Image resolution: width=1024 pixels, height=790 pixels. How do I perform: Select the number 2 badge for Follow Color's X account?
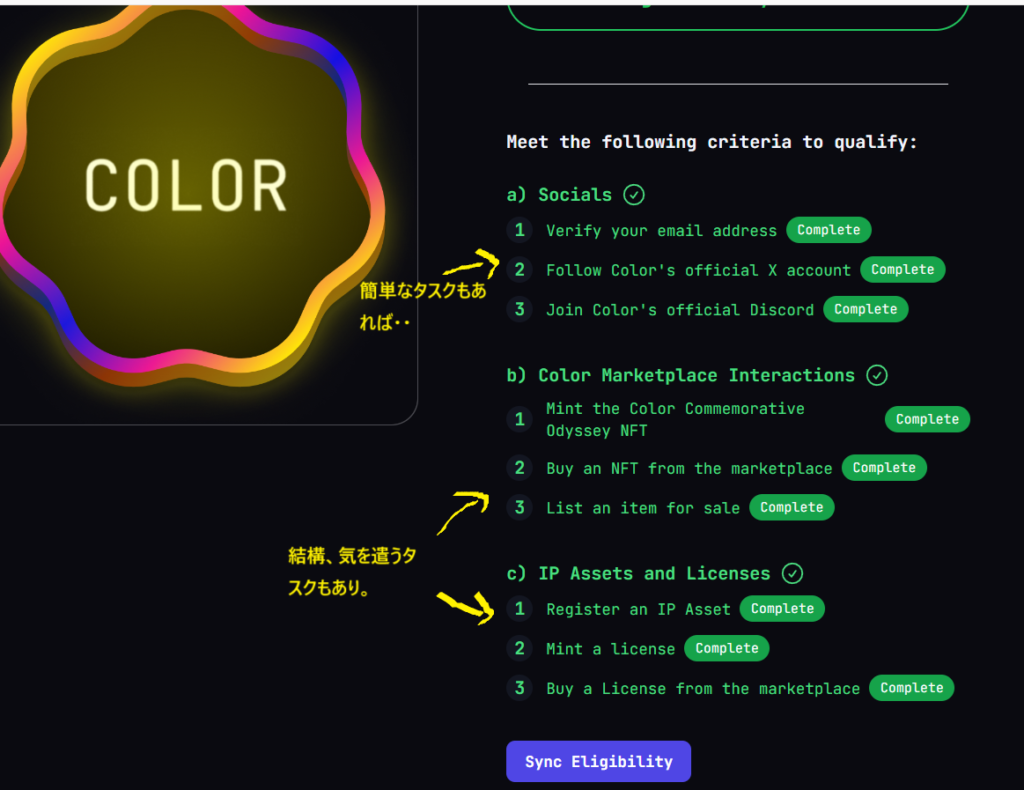tap(520, 270)
